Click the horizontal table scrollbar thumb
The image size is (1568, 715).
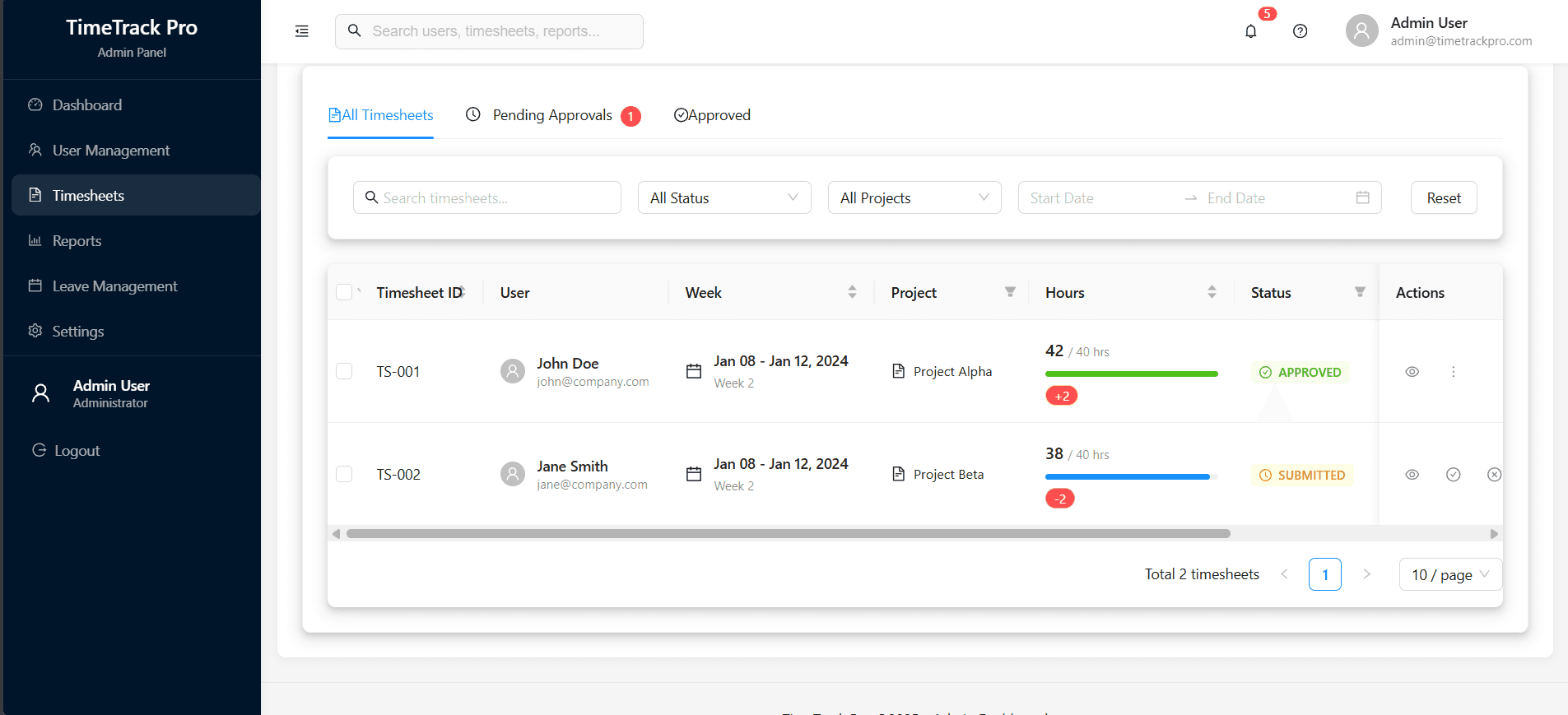click(x=789, y=533)
